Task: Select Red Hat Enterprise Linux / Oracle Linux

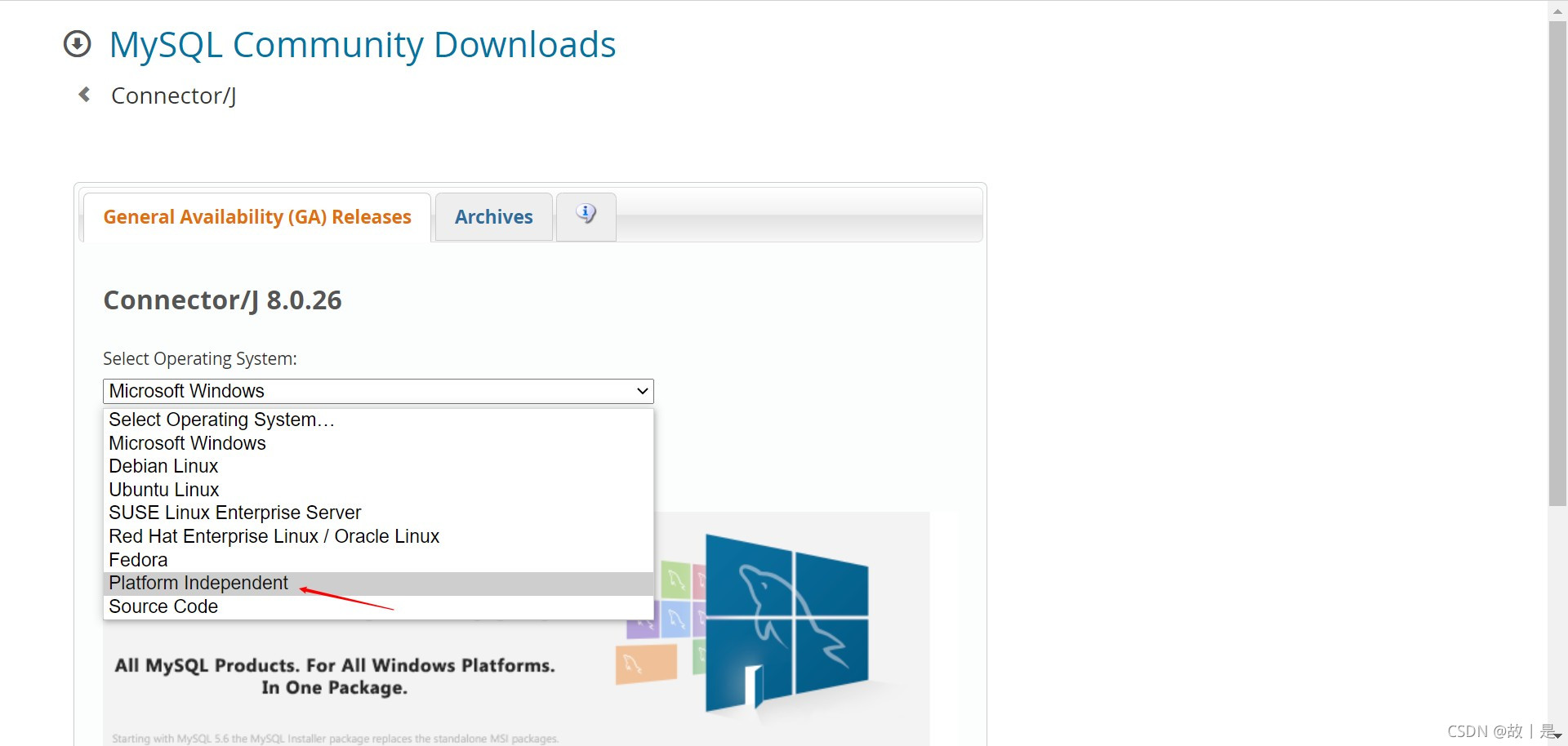Action: click(378, 536)
